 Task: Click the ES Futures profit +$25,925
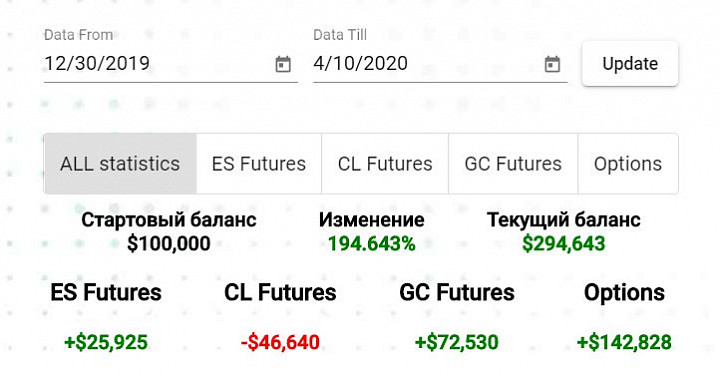(x=106, y=342)
